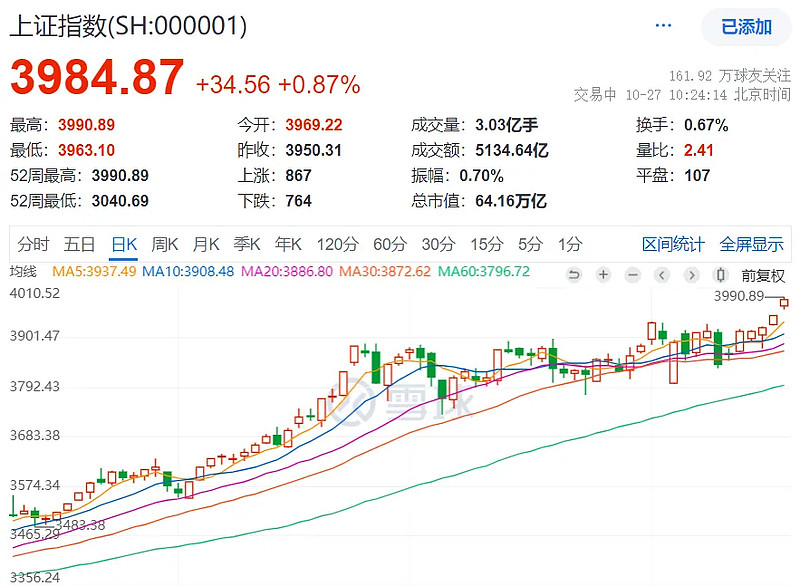The width and height of the screenshot is (800, 586).
Task: Click the change value +34.56
Action: (x=233, y=85)
